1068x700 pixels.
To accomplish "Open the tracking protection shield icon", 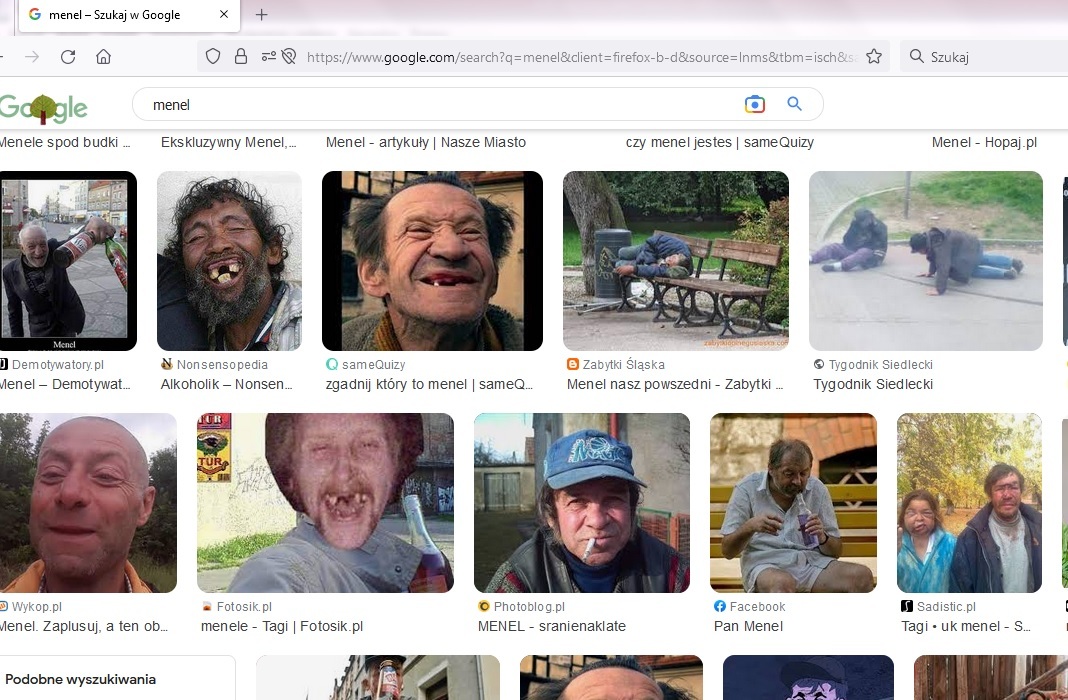I will coord(212,57).
